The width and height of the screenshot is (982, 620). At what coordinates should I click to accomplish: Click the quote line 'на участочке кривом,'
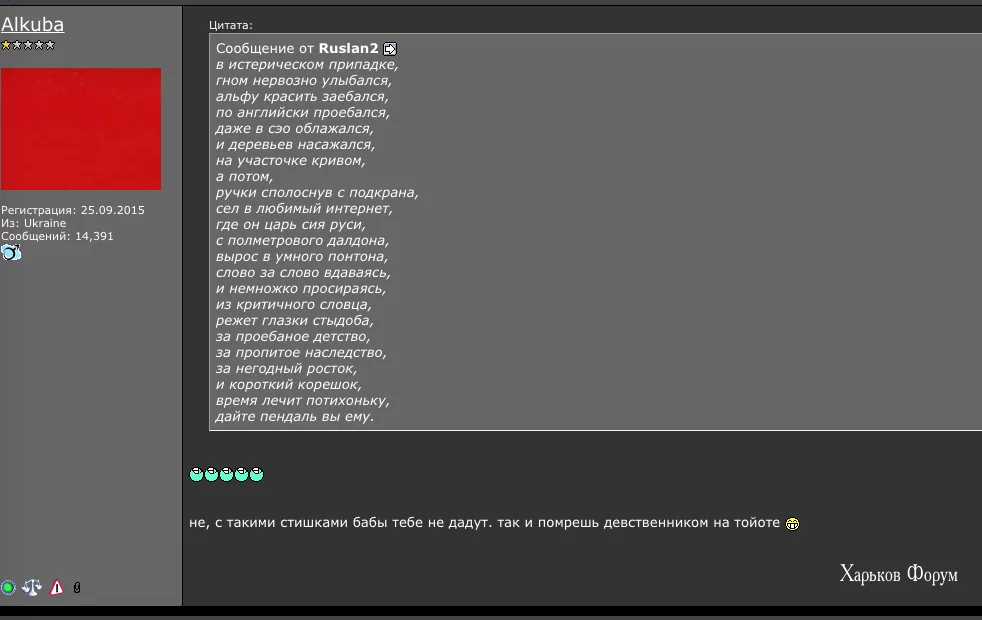click(290, 161)
